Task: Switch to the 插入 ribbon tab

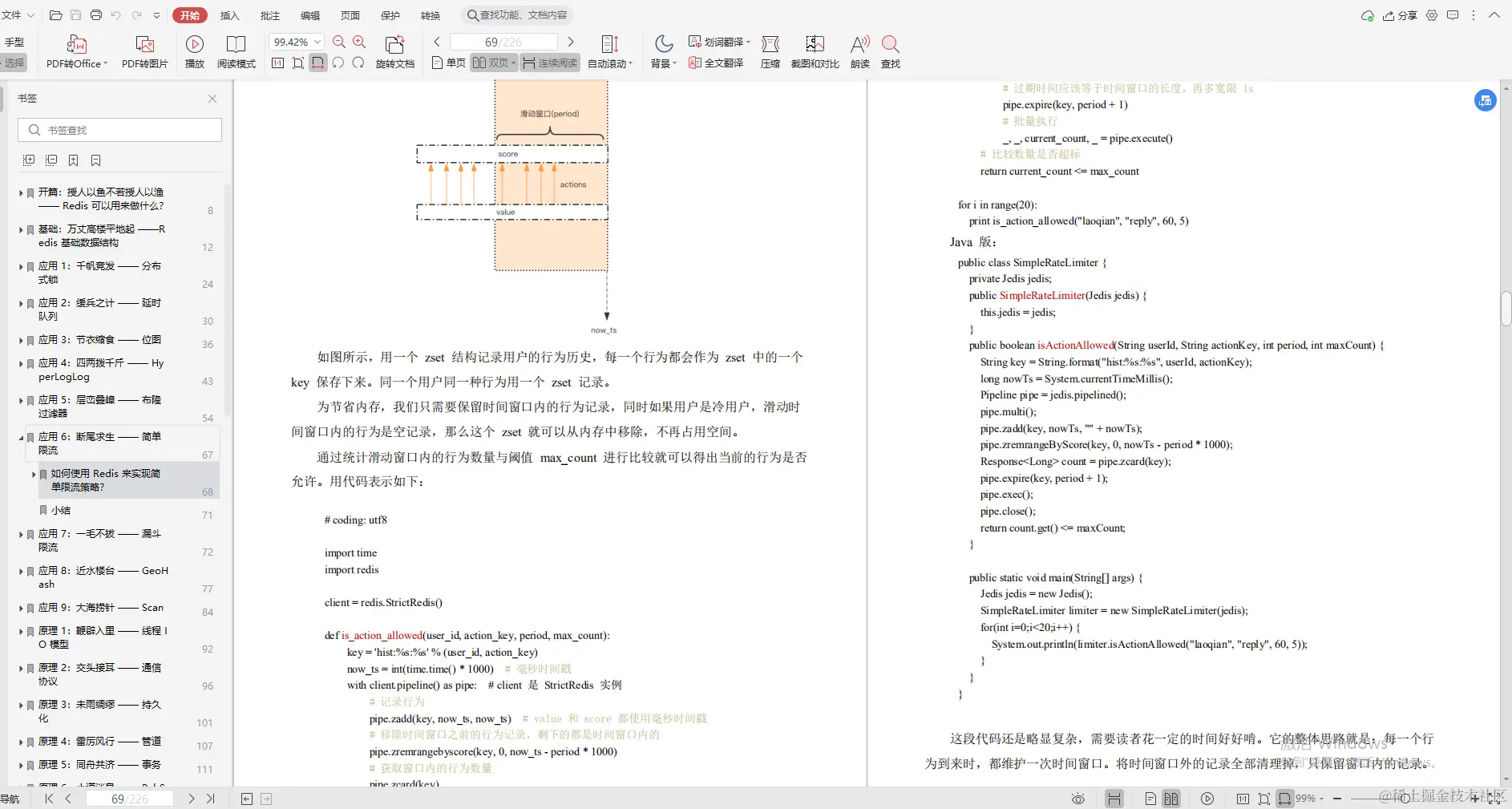Action: pos(229,14)
